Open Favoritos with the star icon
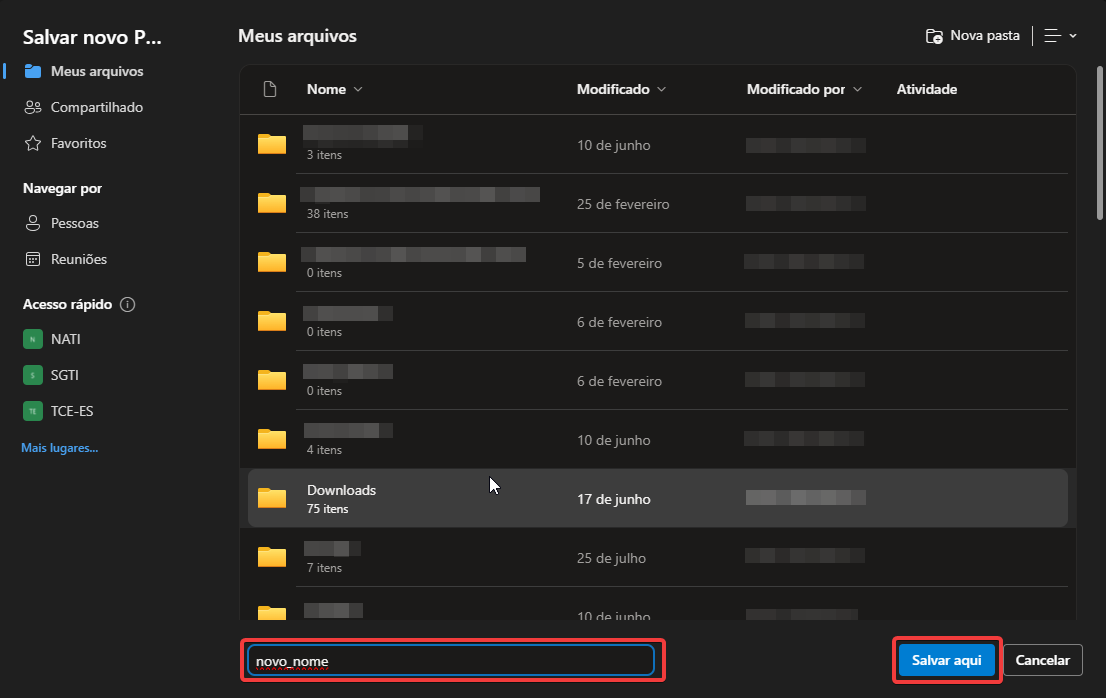The height and width of the screenshot is (698, 1106). tap(33, 143)
